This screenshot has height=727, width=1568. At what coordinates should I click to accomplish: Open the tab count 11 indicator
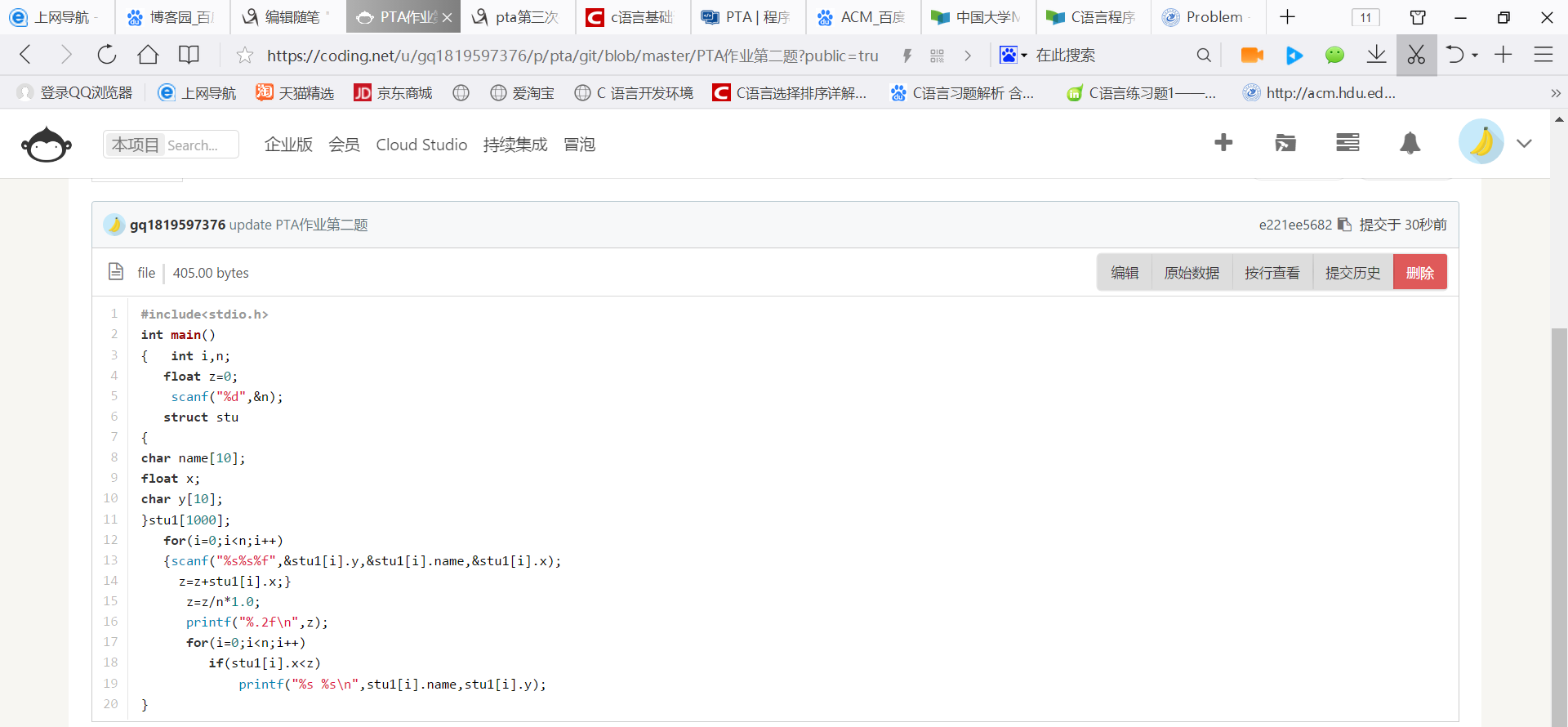click(x=1365, y=17)
